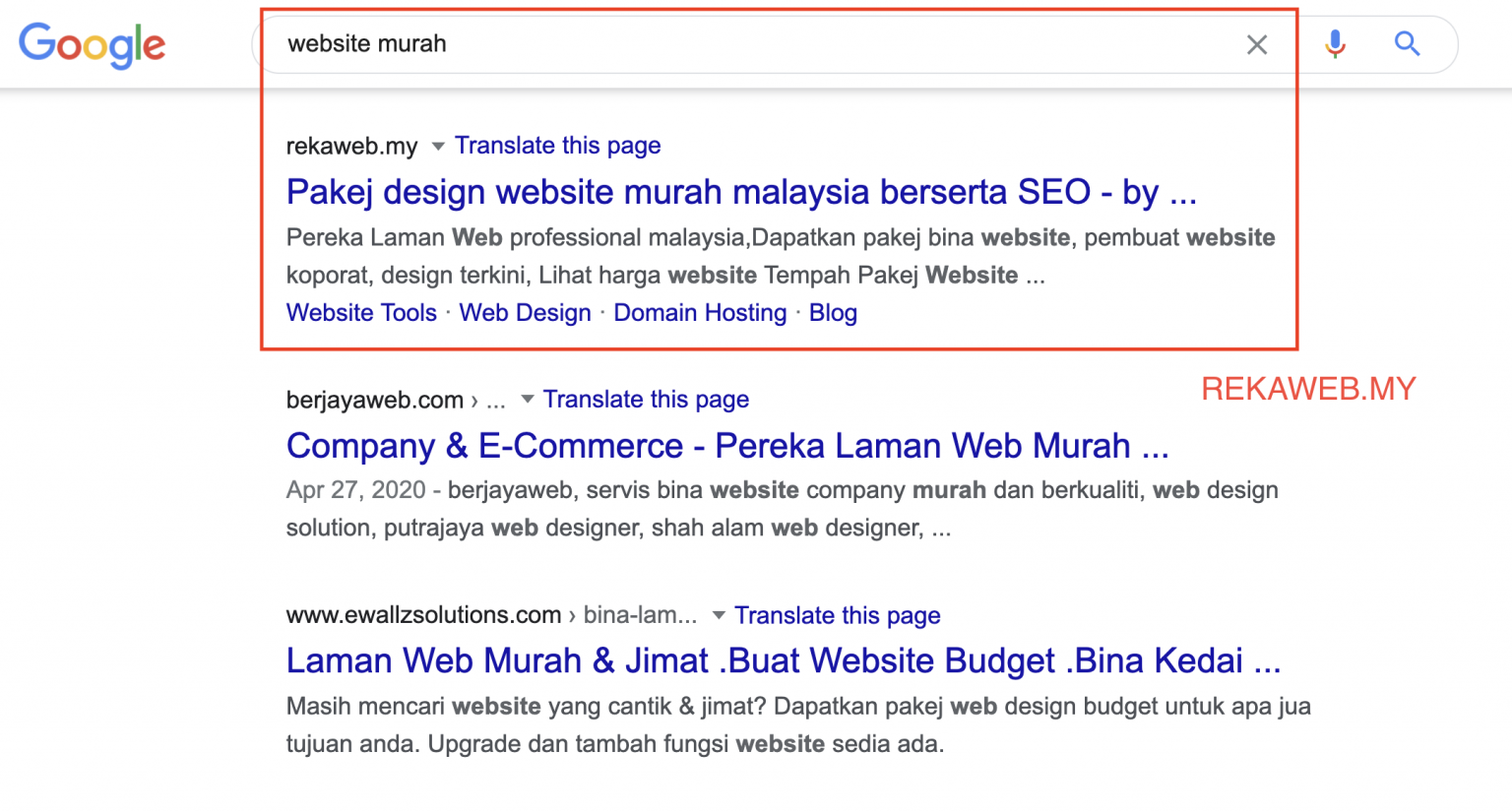This screenshot has height=812, width=1512.
Task: Open 'Company & E-Commerce - Pereka Laman' result
Action: [726, 446]
